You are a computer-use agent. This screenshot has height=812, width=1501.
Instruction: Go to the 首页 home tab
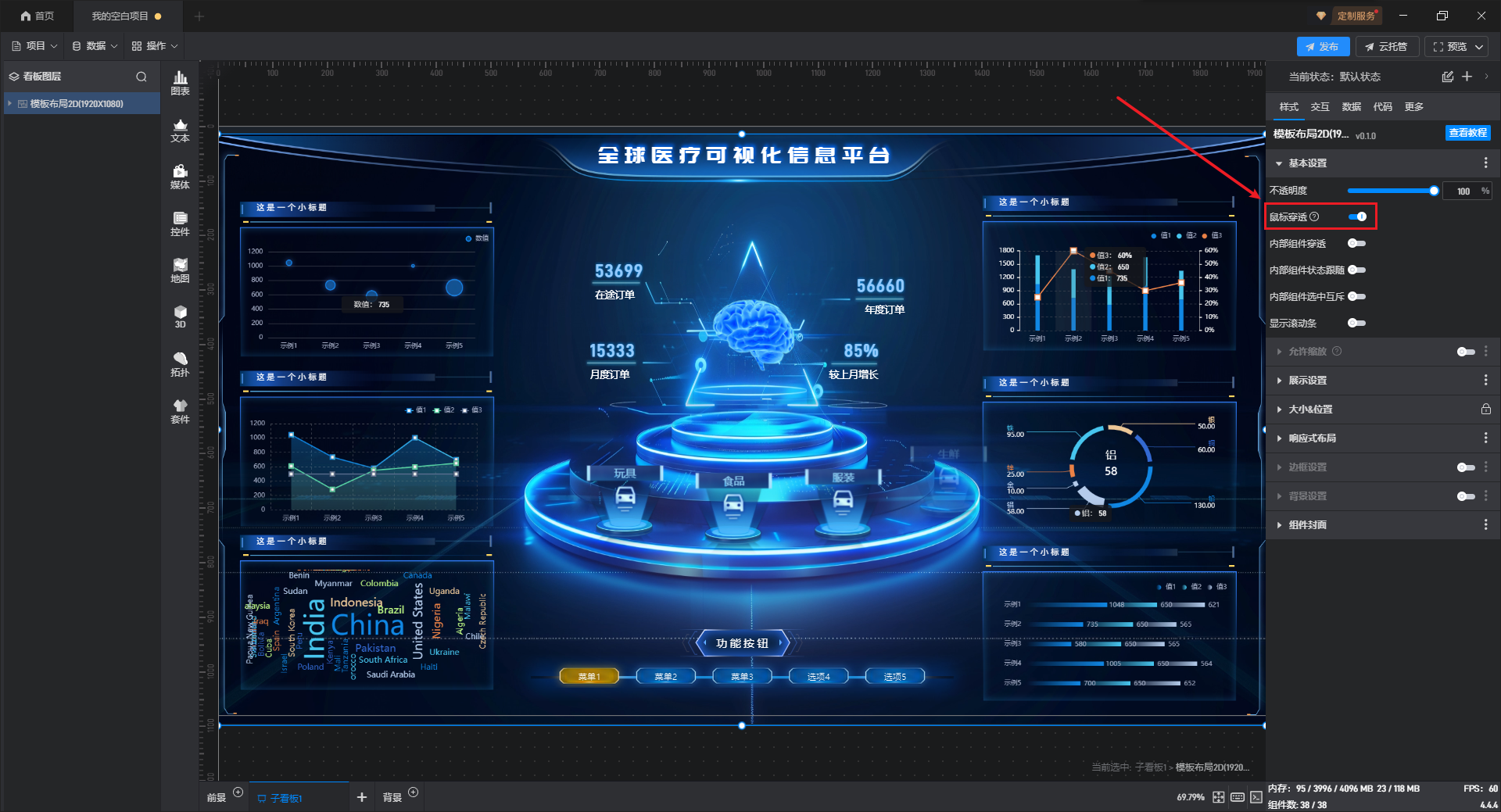[38, 16]
